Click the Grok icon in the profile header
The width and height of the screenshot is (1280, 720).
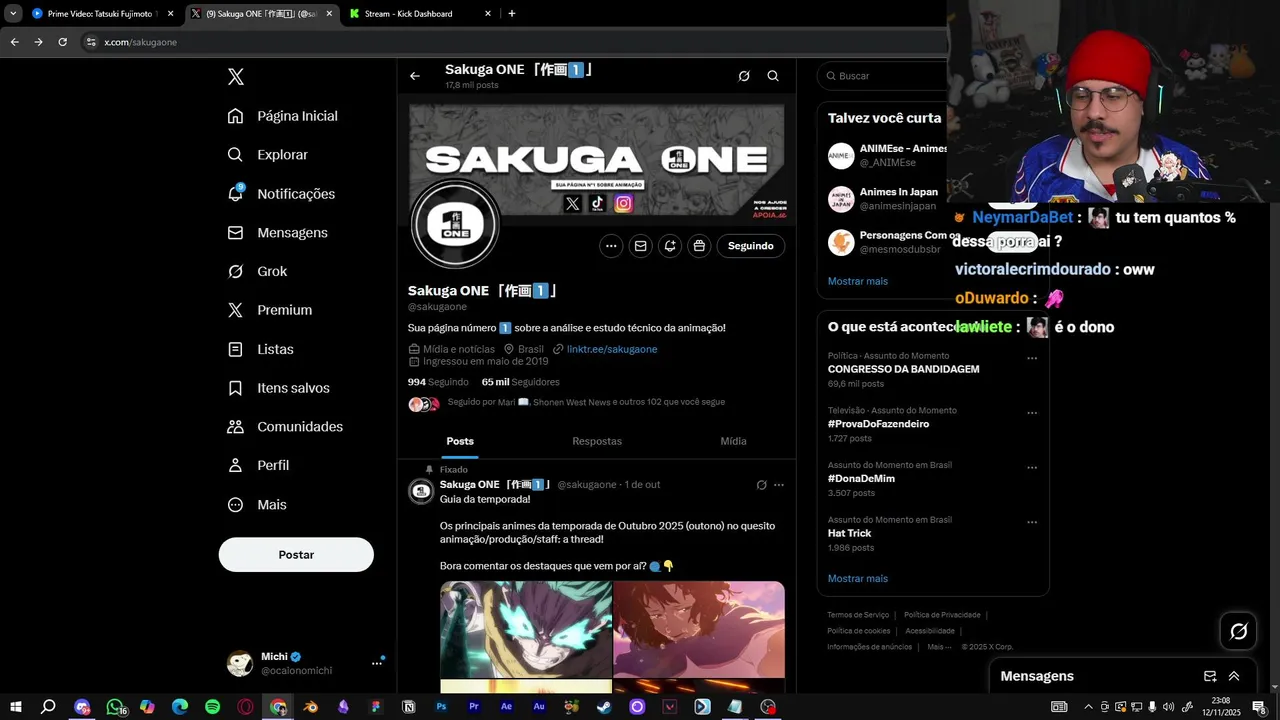click(744, 76)
